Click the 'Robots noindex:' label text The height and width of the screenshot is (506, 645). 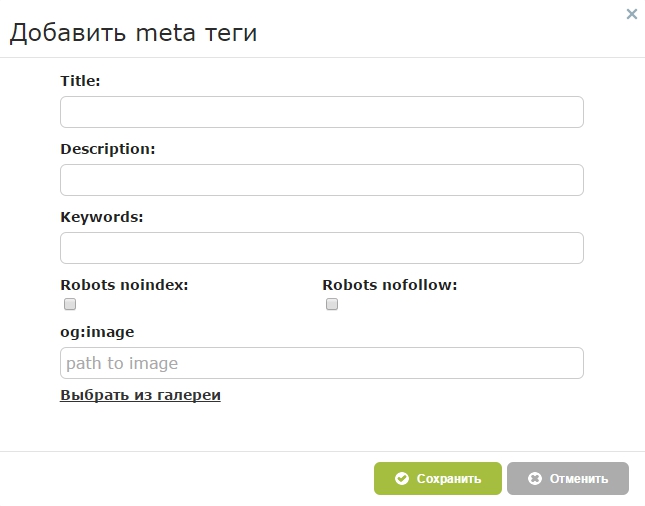tap(124, 285)
